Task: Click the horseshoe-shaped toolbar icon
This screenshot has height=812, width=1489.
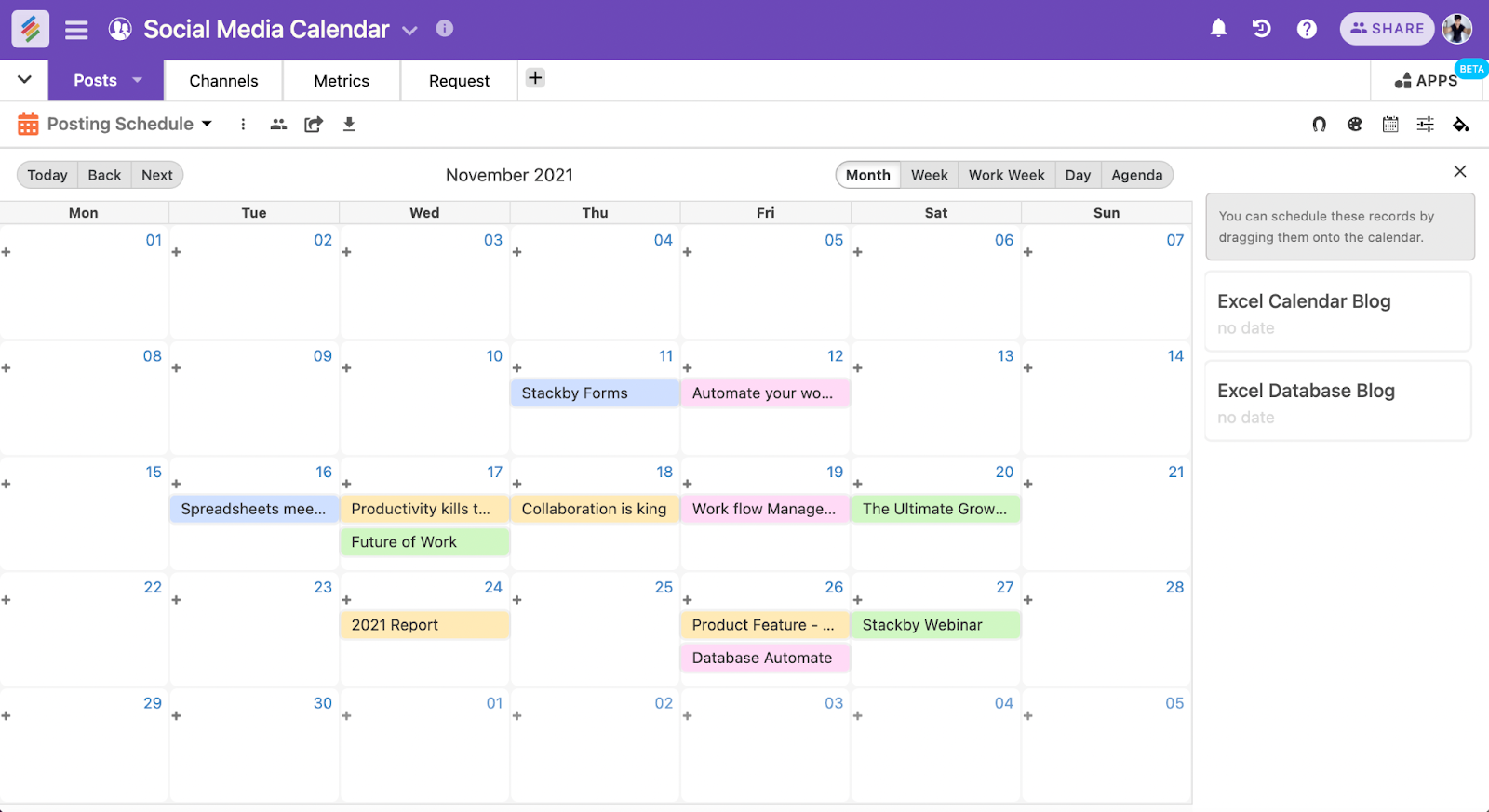Action: click(x=1319, y=125)
